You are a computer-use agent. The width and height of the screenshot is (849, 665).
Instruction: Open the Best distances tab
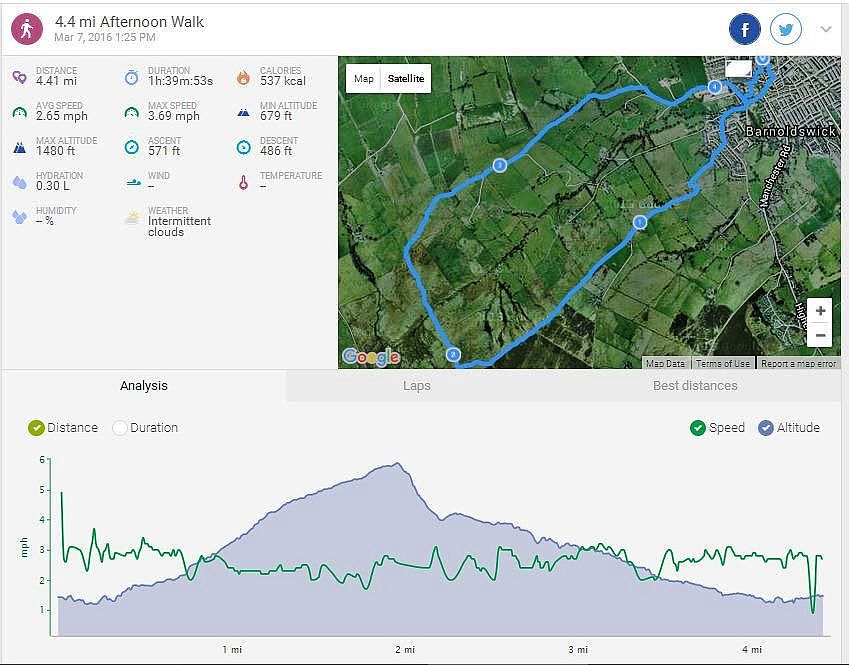click(695, 386)
